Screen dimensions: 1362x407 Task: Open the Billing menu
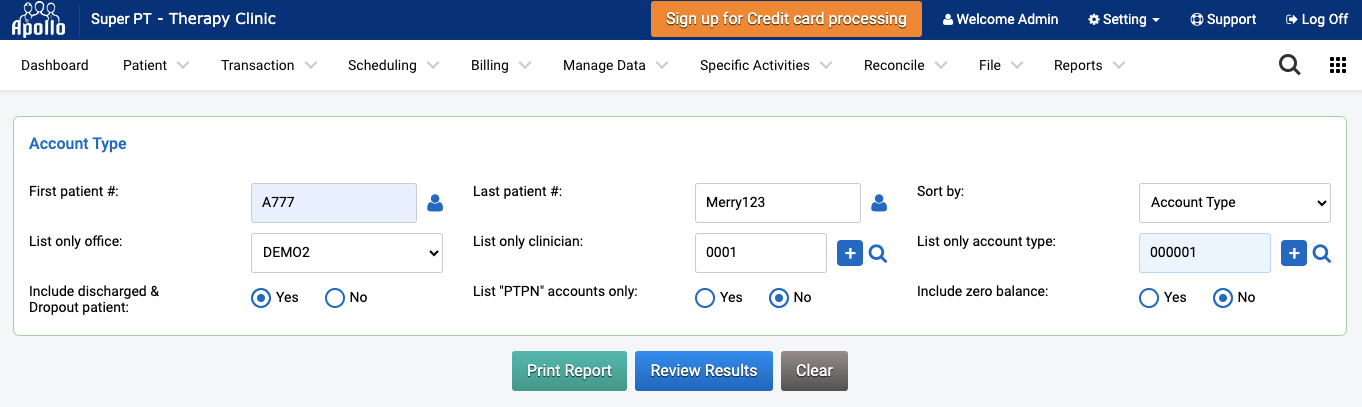coord(501,65)
